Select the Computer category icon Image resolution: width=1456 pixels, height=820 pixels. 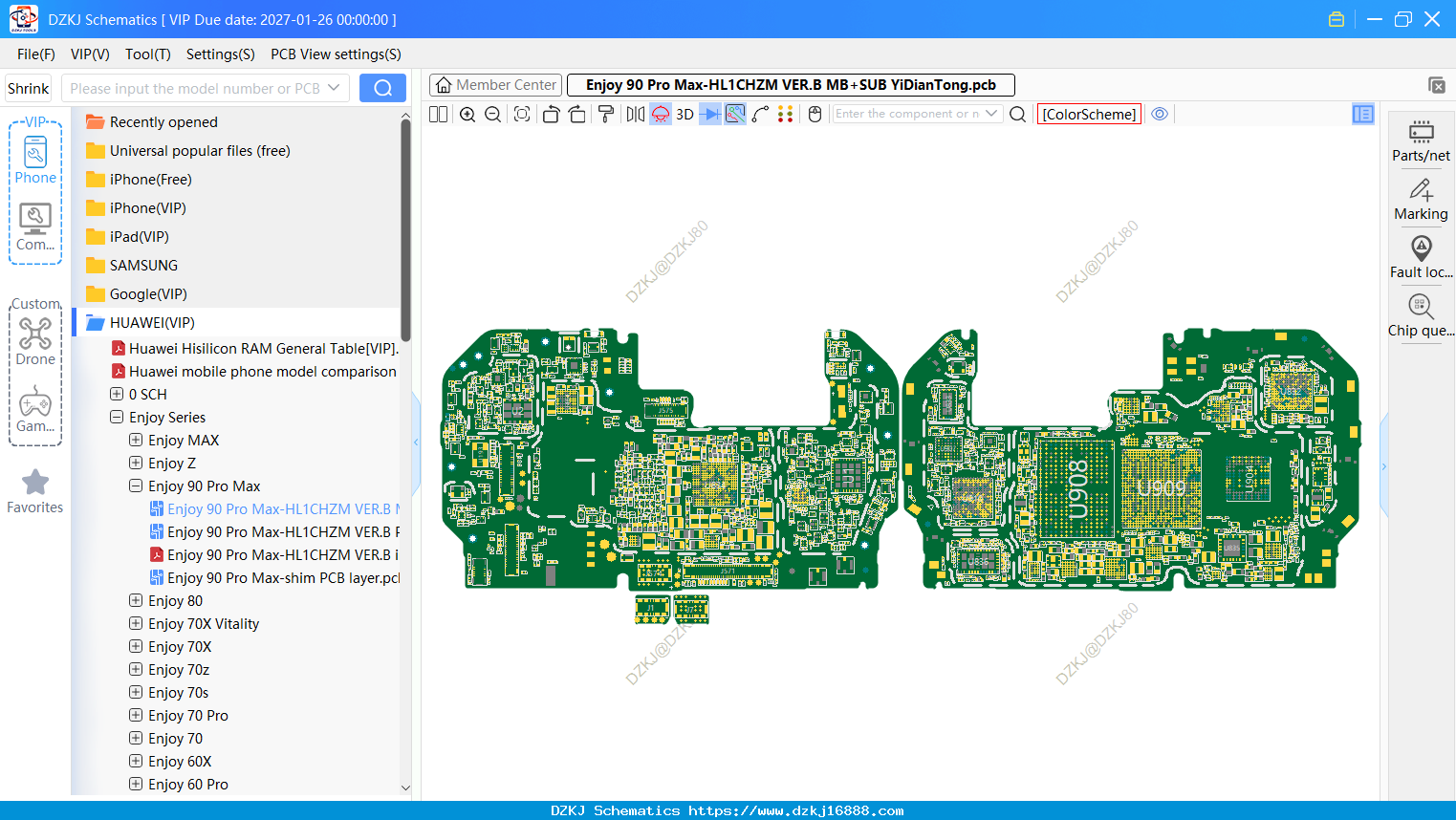[x=35, y=227]
